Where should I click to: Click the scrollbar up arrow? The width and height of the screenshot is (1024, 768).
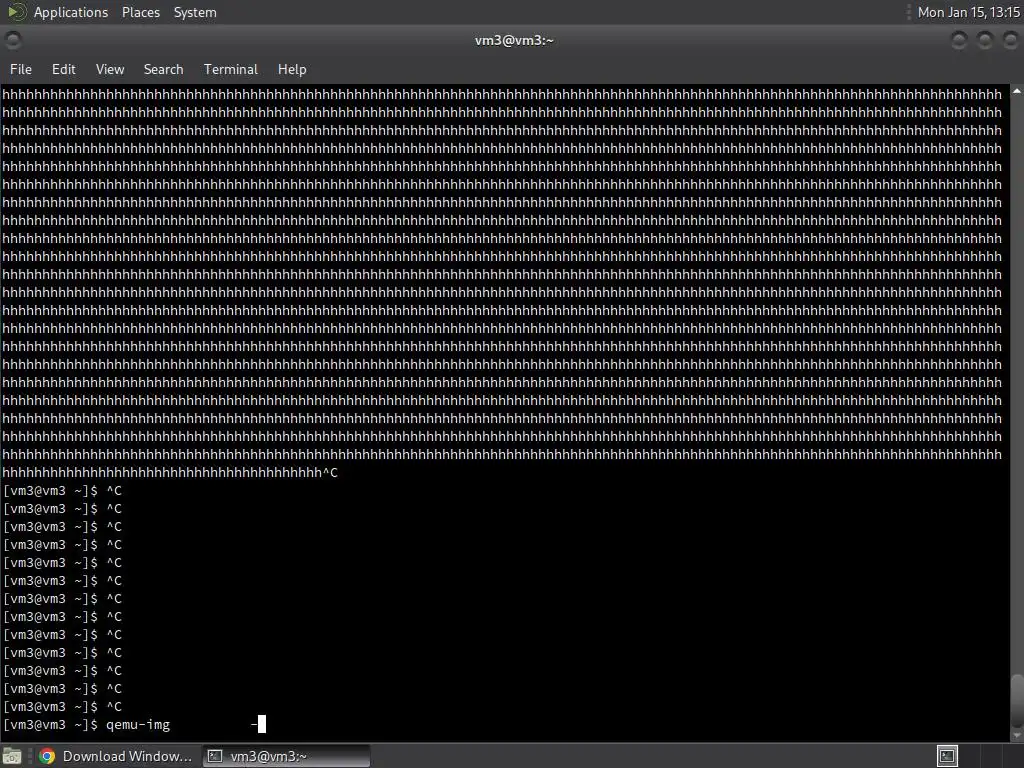1017,92
